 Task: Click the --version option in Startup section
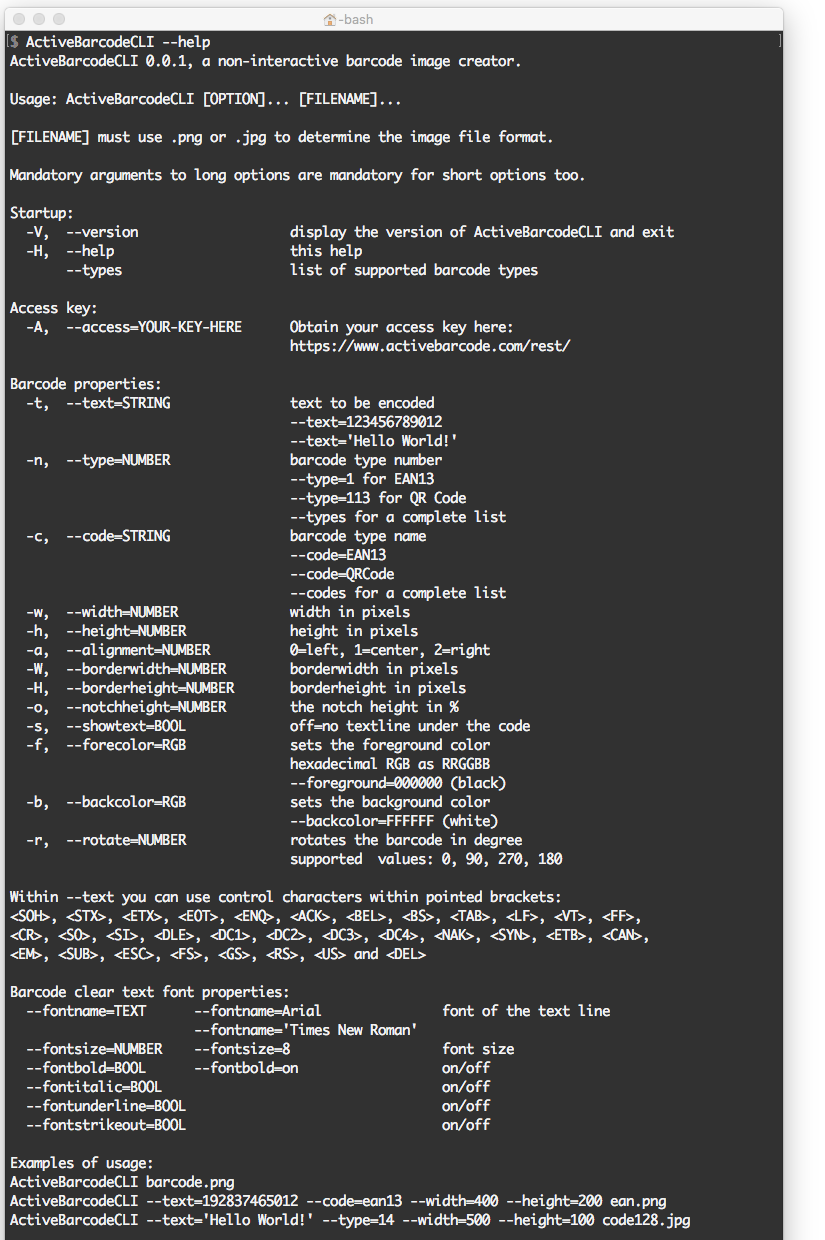point(102,232)
